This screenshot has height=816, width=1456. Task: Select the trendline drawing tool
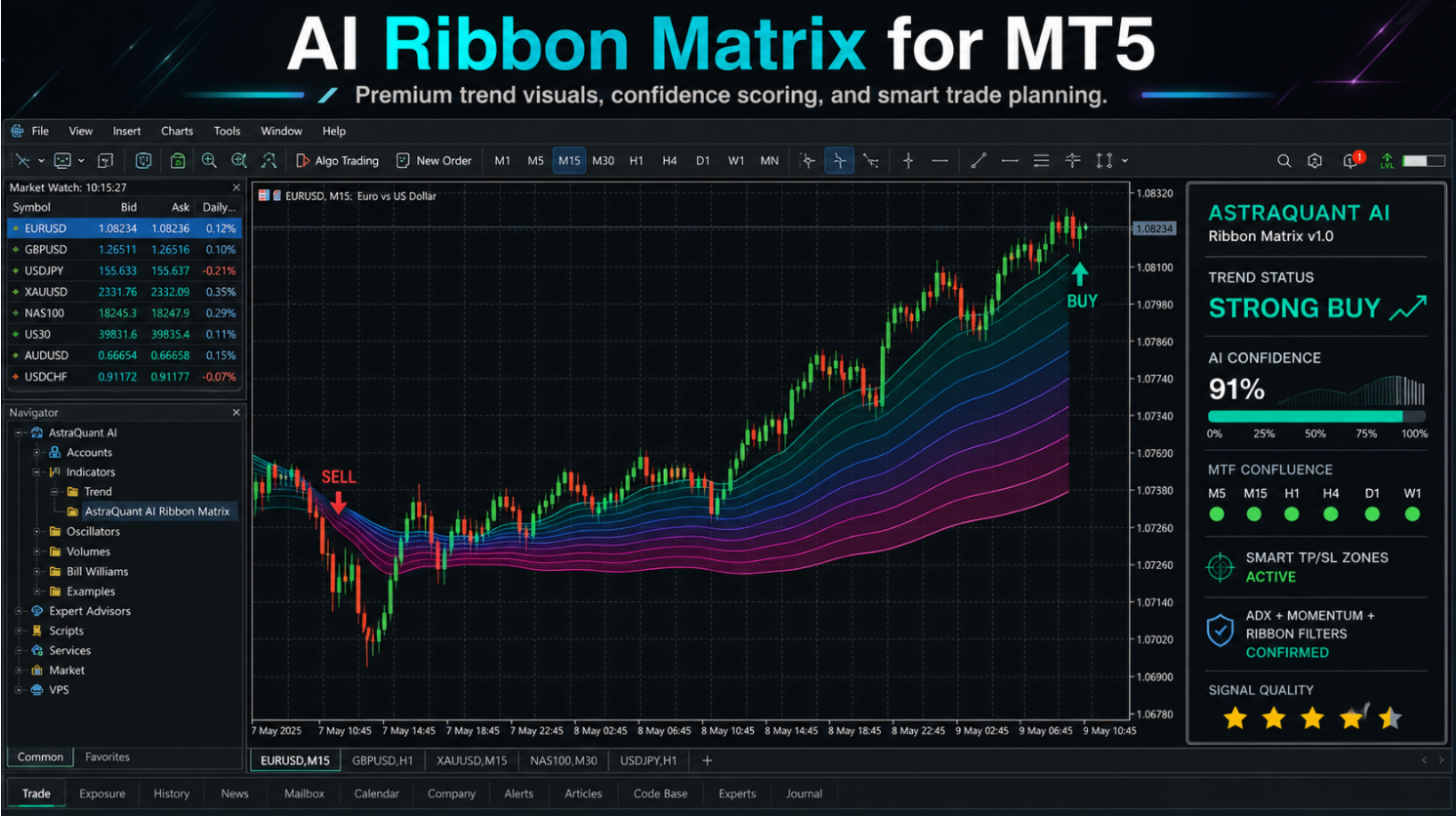978,161
